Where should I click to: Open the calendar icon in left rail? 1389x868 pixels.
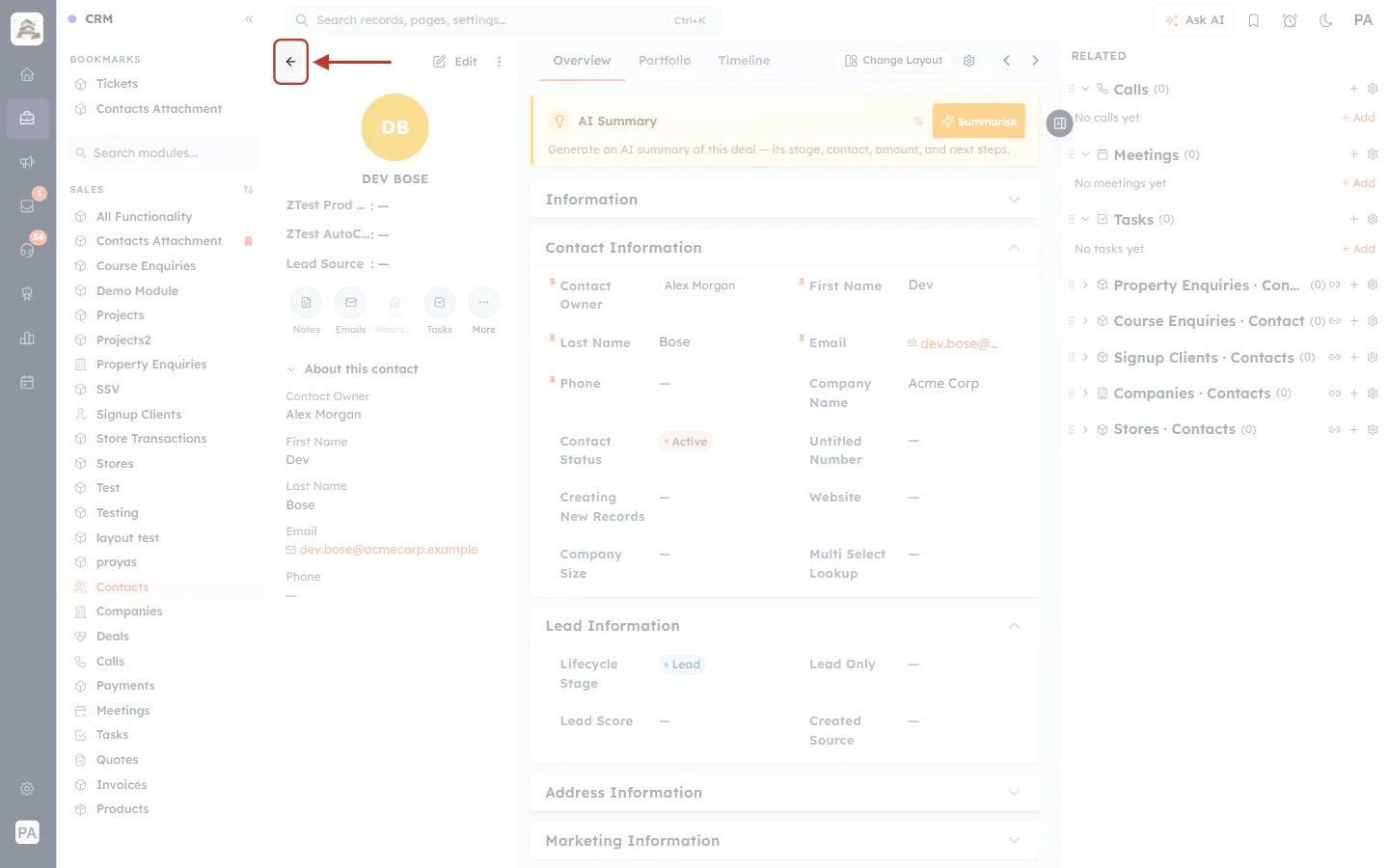[x=27, y=382]
